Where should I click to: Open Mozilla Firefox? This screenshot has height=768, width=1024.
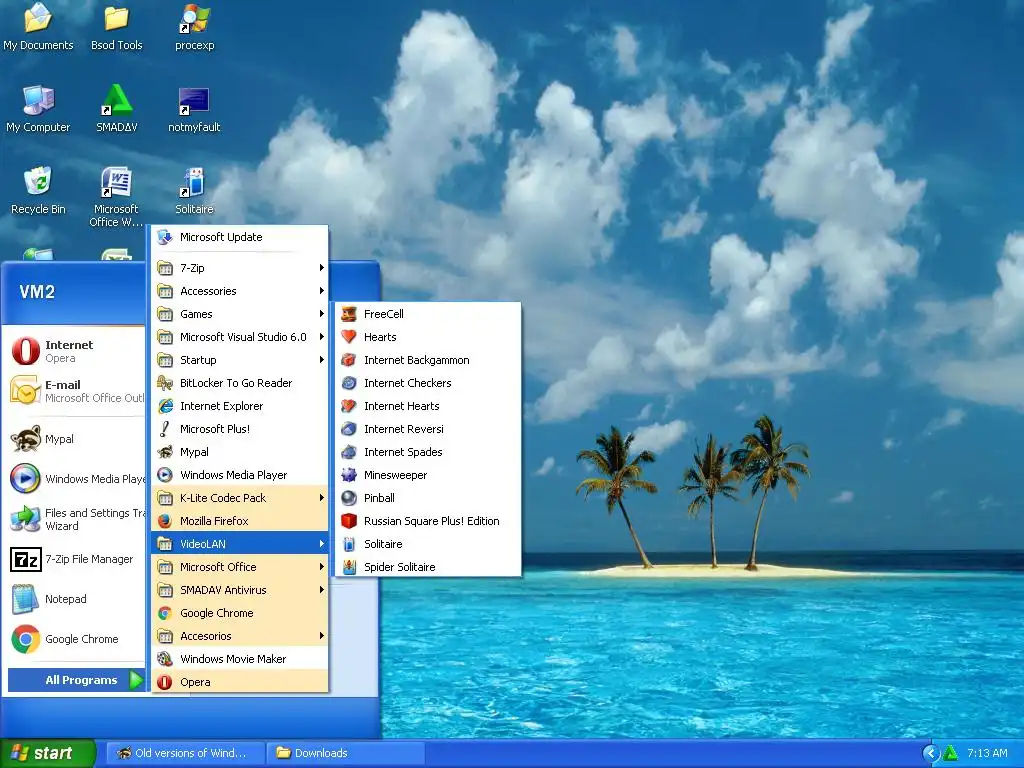click(x=240, y=521)
